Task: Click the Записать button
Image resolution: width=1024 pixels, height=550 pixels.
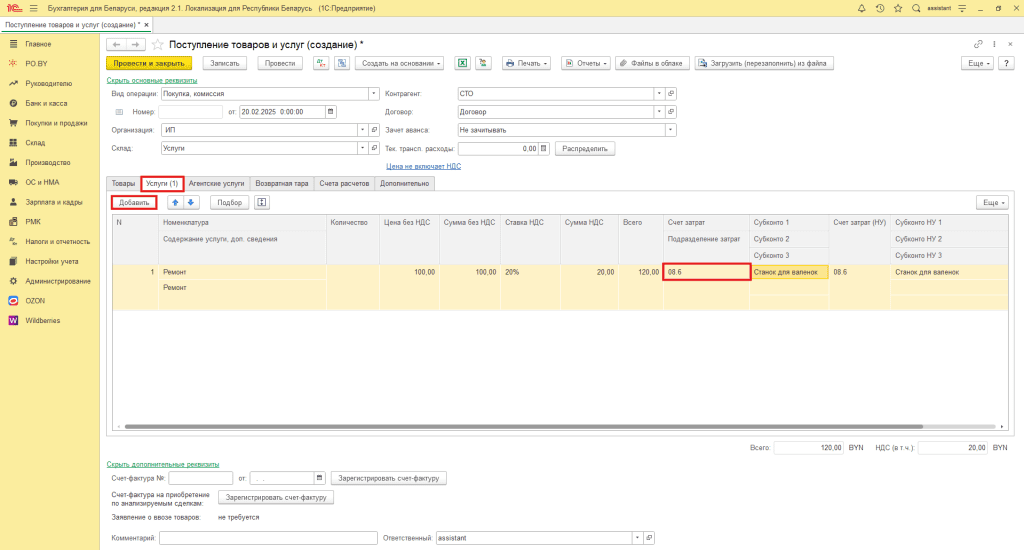Action: 225,63
